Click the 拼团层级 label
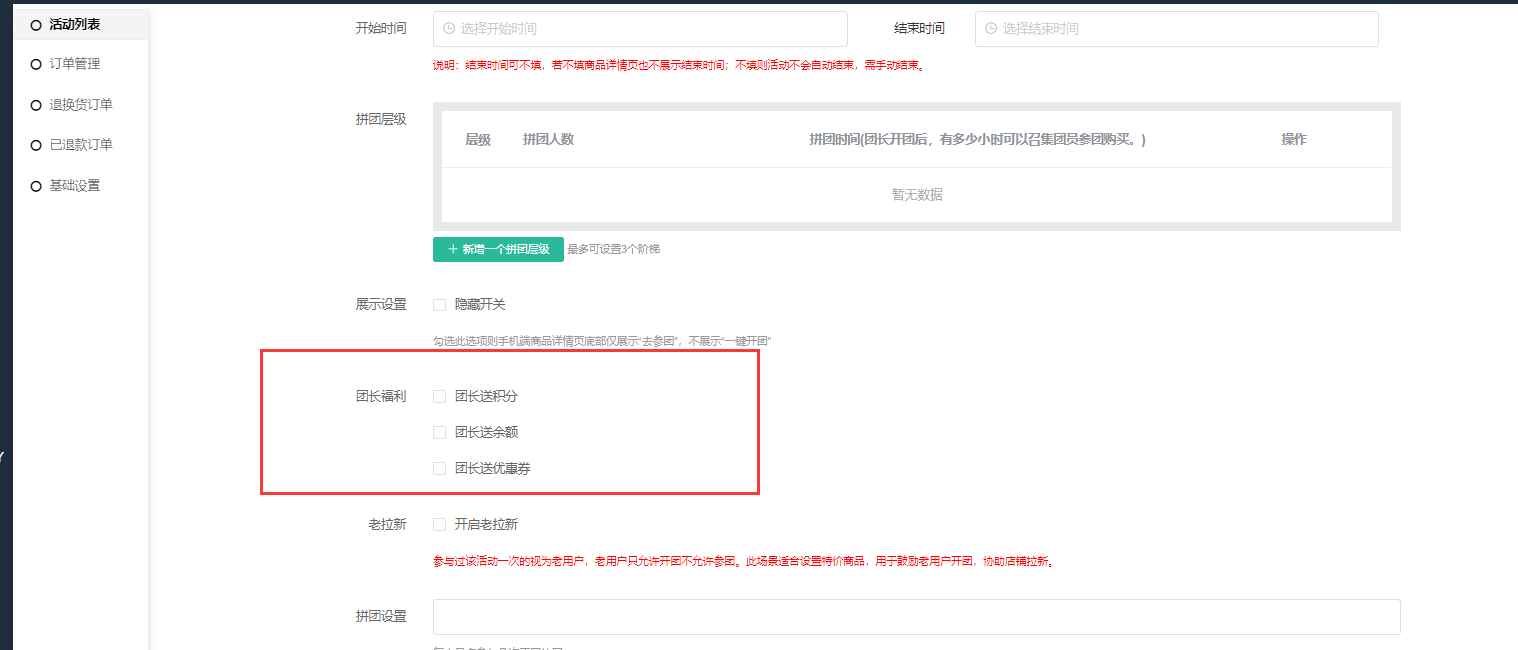Screen dimensions: 1518x650 (381, 119)
